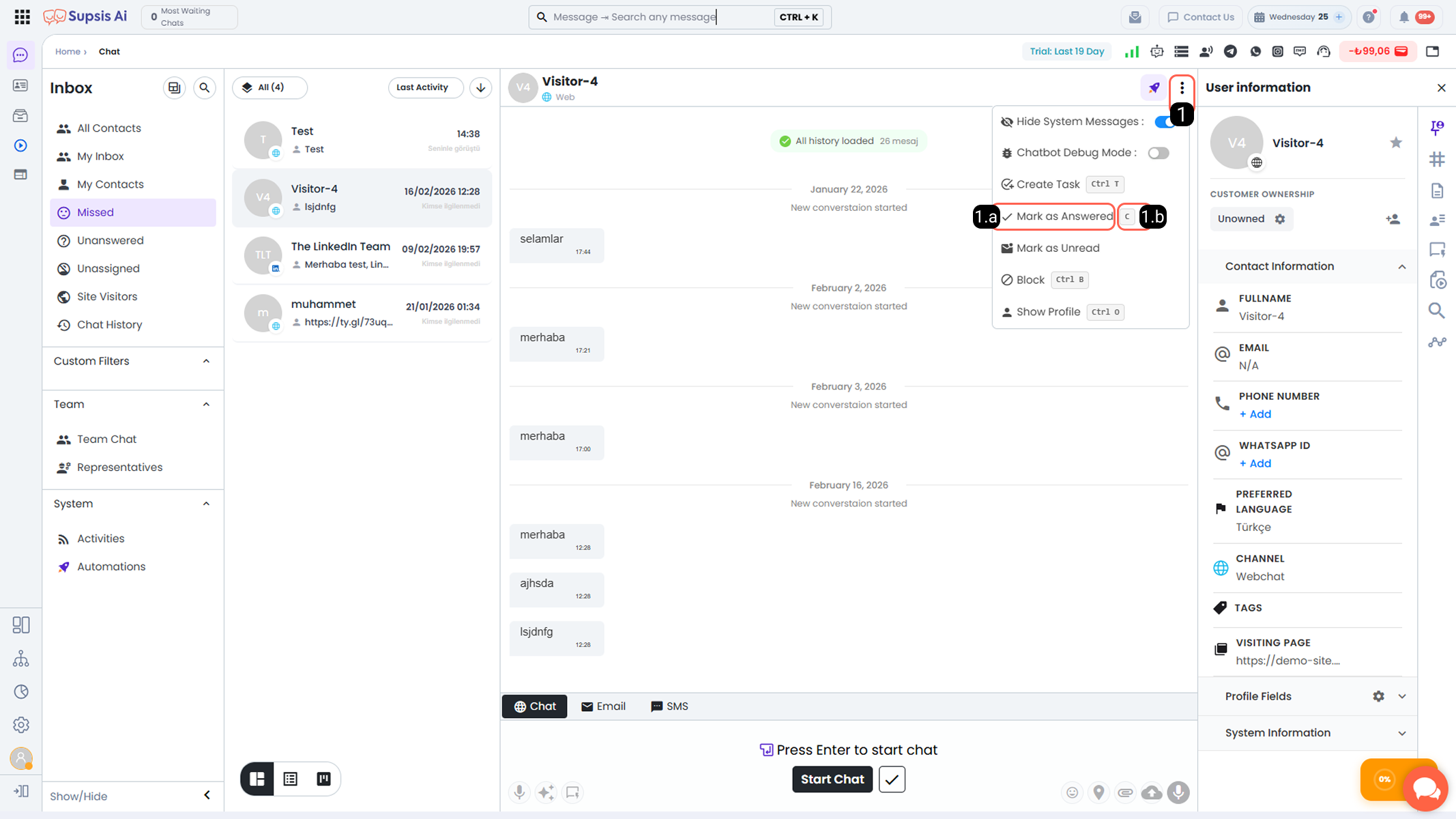Collapse the Team section
1456x819 pixels.
206,404
